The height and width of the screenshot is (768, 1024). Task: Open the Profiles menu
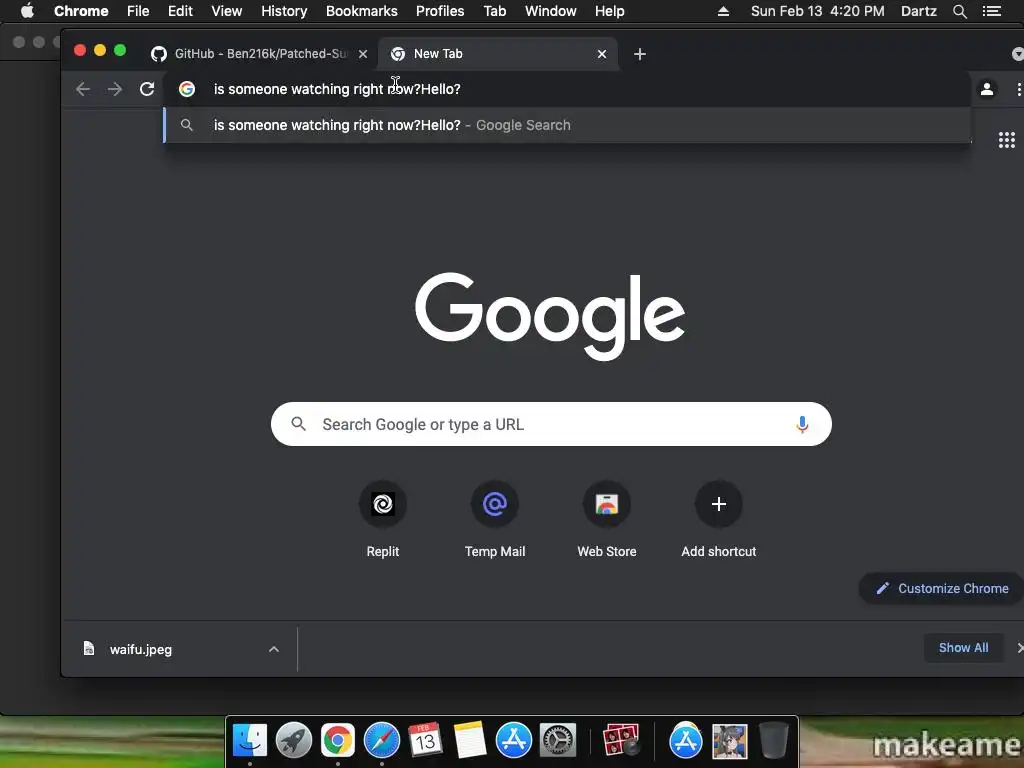[x=440, y=11]
